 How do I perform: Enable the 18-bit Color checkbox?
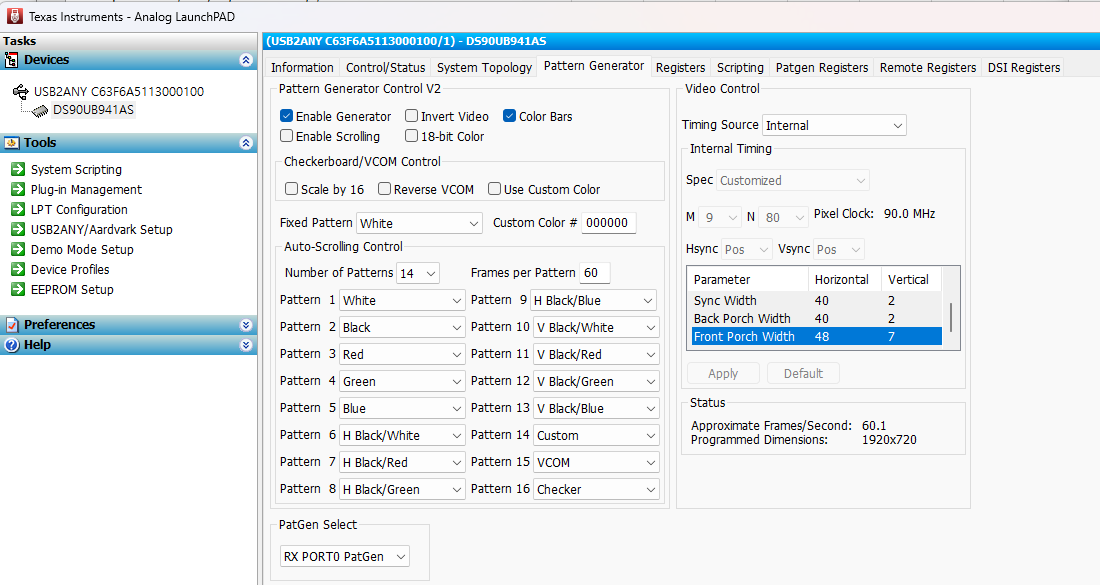click(x=412, y=136)
